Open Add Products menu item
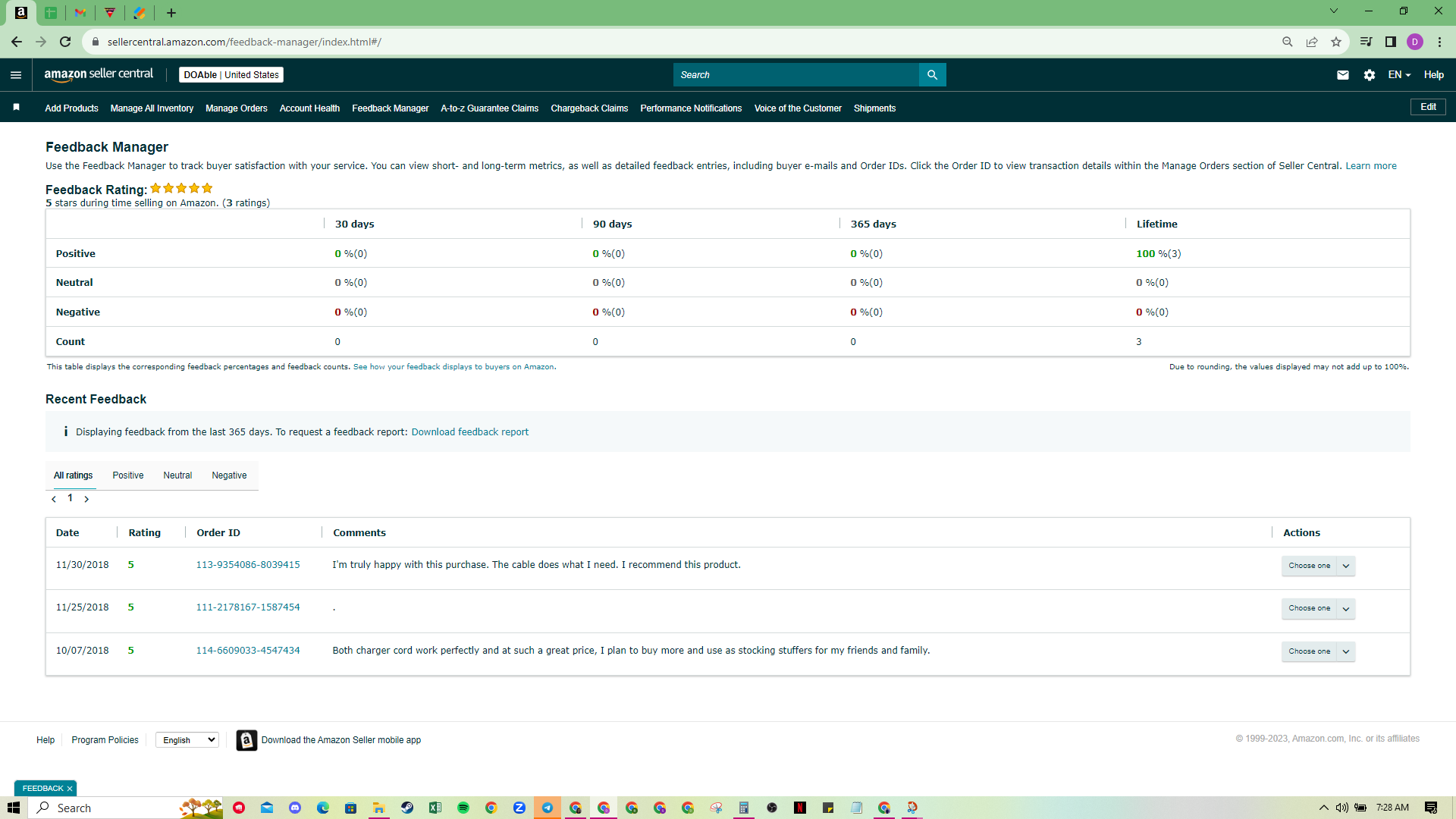 [71, 108]
